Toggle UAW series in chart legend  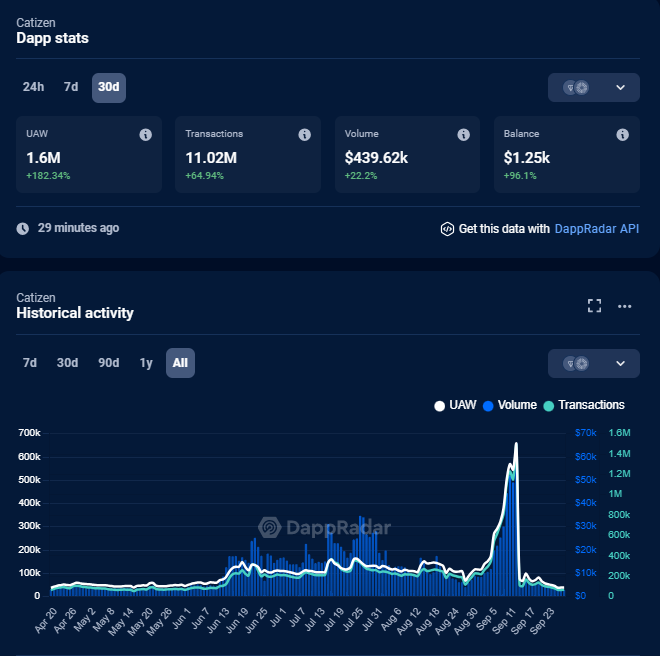point(455,405)
